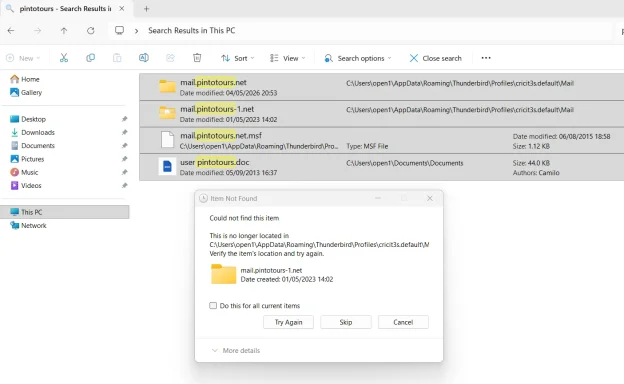Click 'Date created: 01/05/2023 14:02' in dialog

(287, 279)
